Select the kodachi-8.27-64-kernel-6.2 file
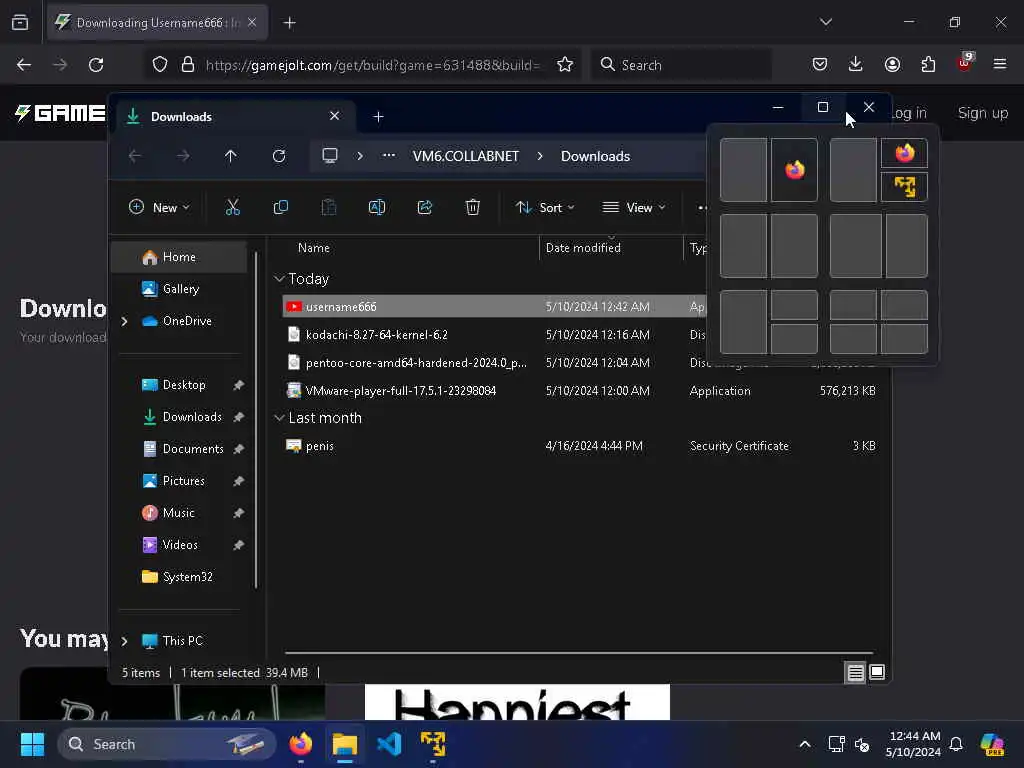Image resolution: width=1024 pixels, height=768 pixels. tap(377, 335)
